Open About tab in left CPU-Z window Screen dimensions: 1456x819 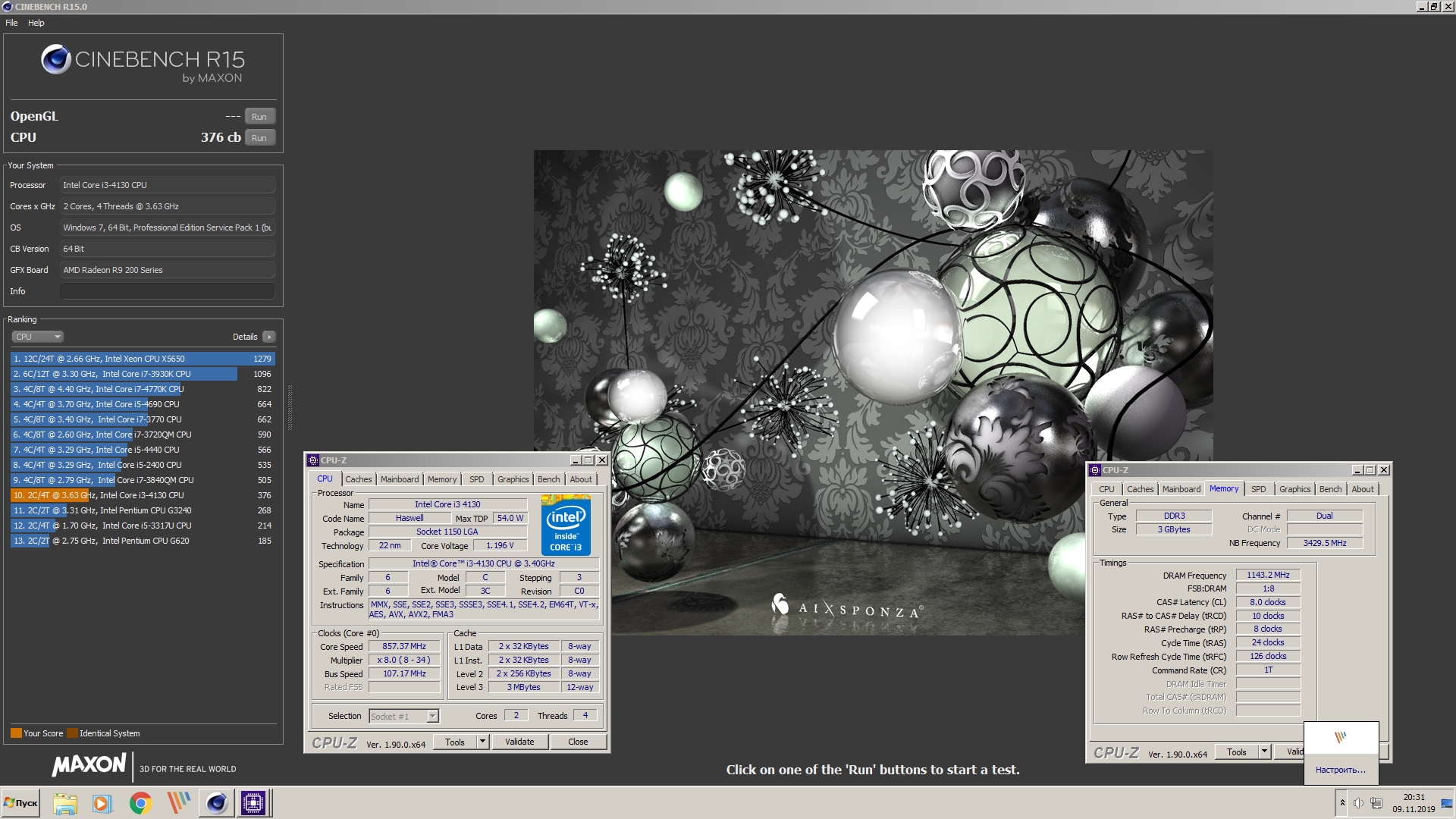point(581,479)
